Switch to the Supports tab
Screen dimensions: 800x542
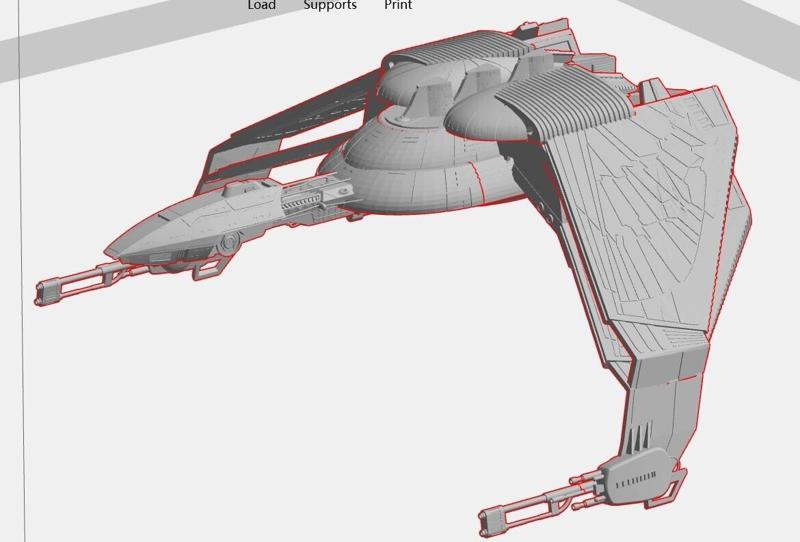coord(330,5)
